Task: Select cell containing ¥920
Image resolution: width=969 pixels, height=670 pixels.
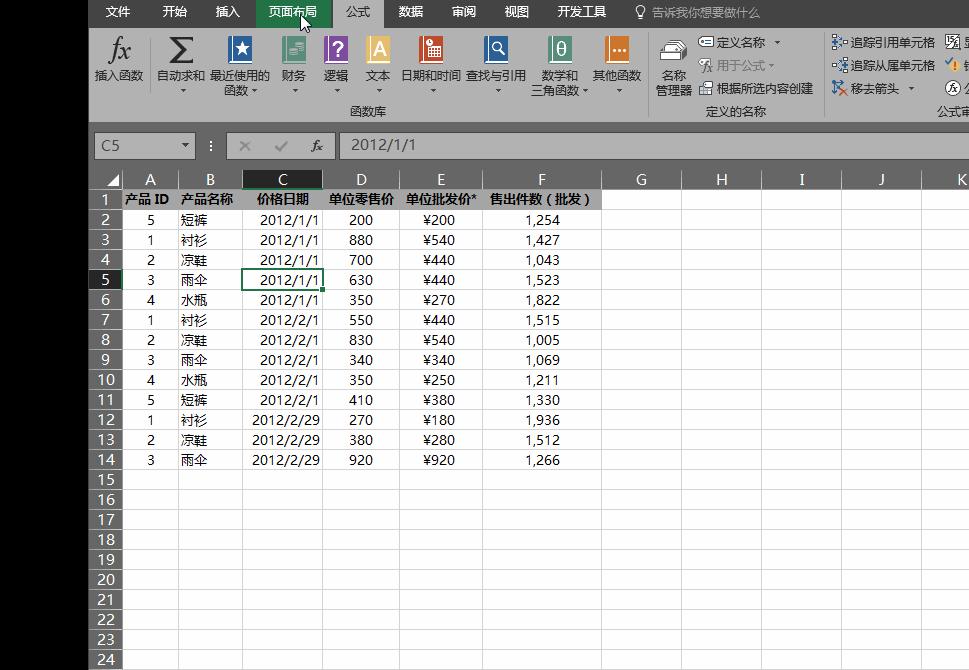Action: point(441,460)
